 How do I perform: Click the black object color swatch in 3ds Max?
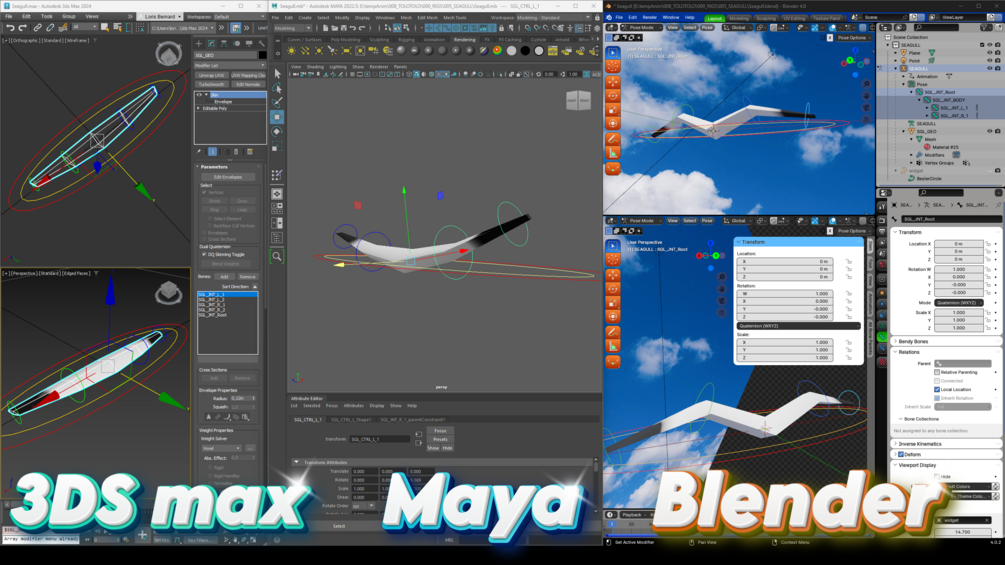coord(262,55)
